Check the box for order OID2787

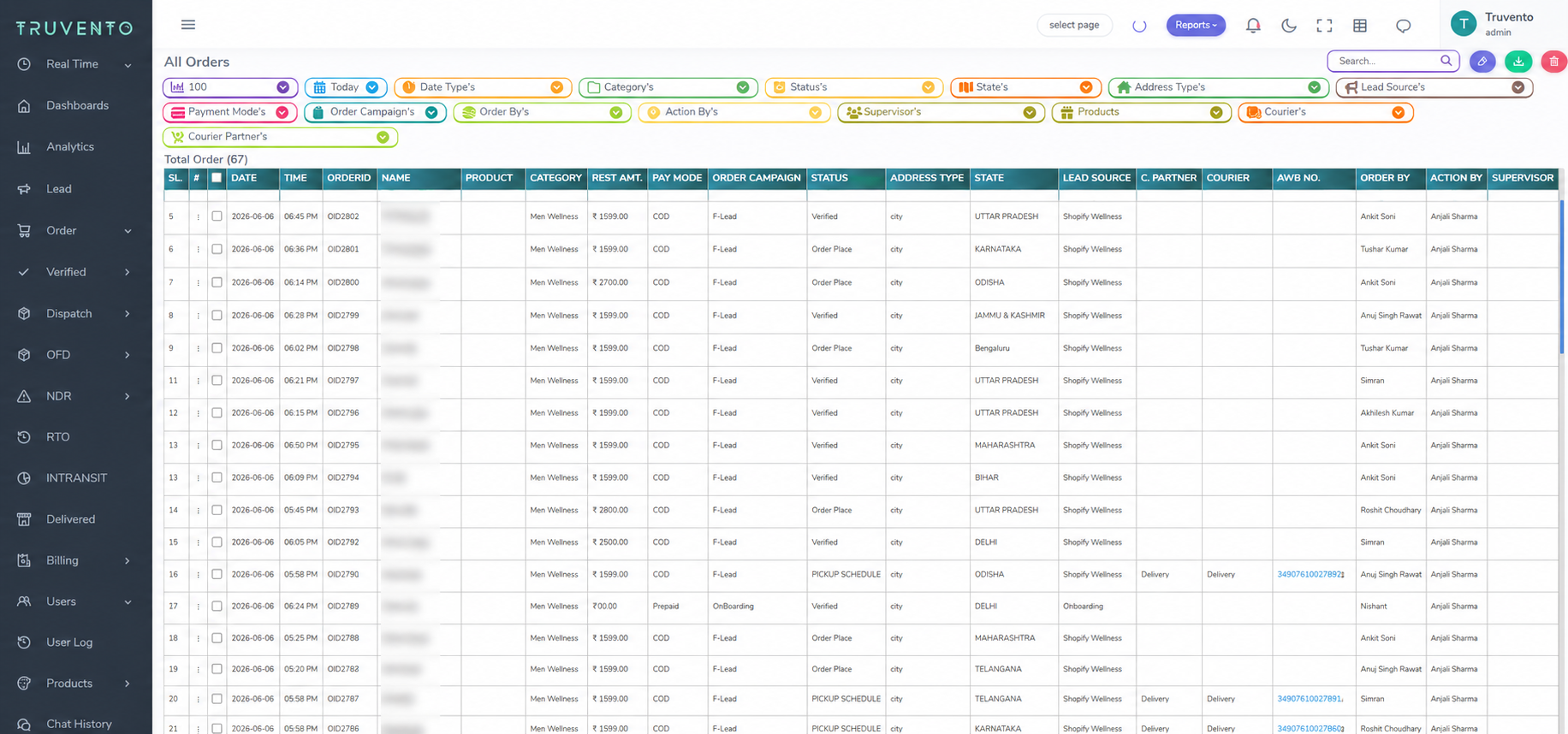[217, 699]
